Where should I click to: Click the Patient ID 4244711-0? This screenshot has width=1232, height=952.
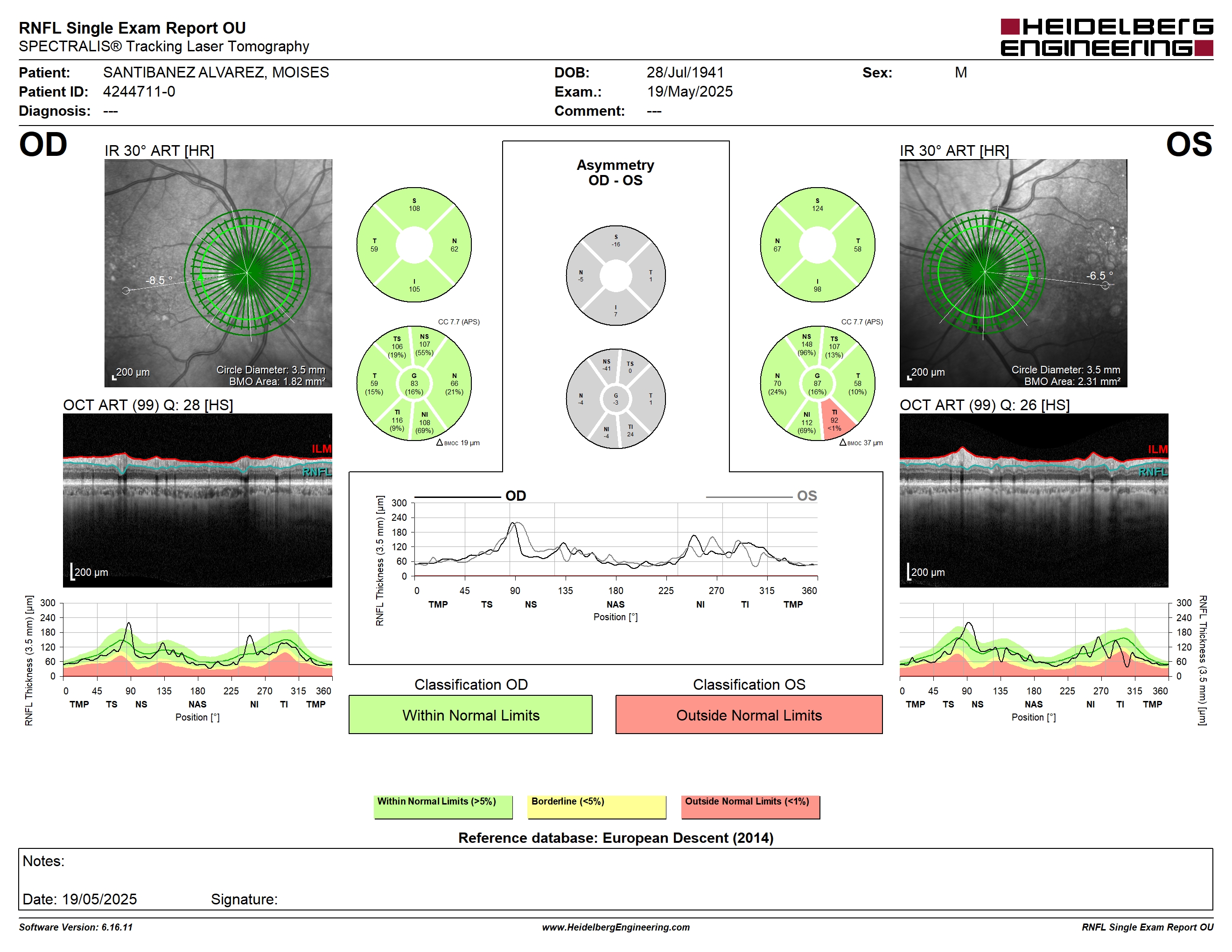(139, 91)
